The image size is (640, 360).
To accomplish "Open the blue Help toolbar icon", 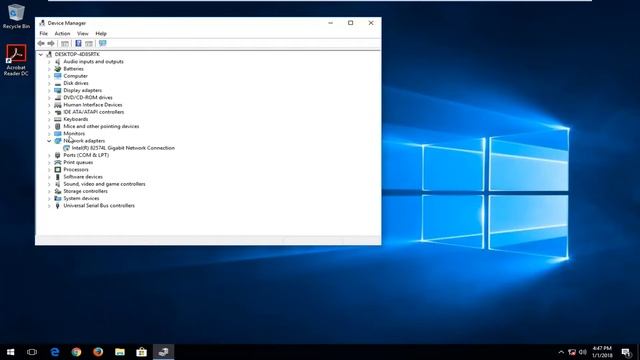I will coord(78,43).
